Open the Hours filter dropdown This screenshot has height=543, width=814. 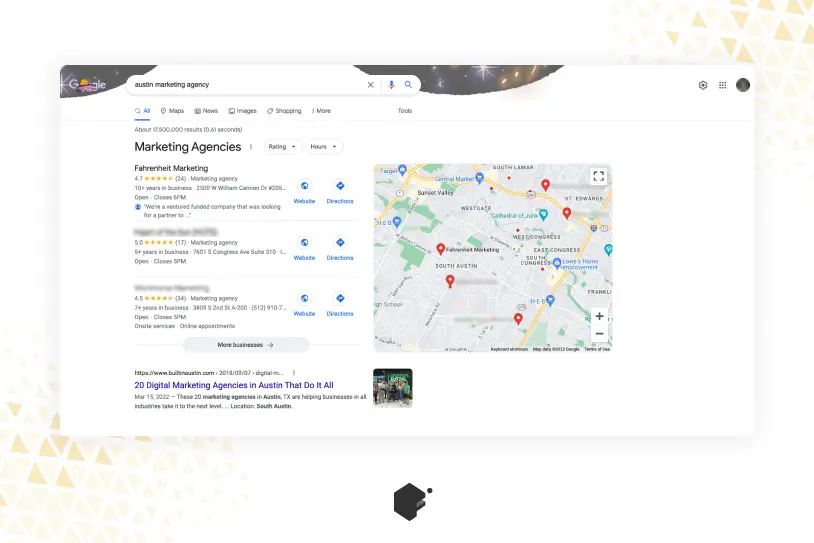click(x=324, y=147)
